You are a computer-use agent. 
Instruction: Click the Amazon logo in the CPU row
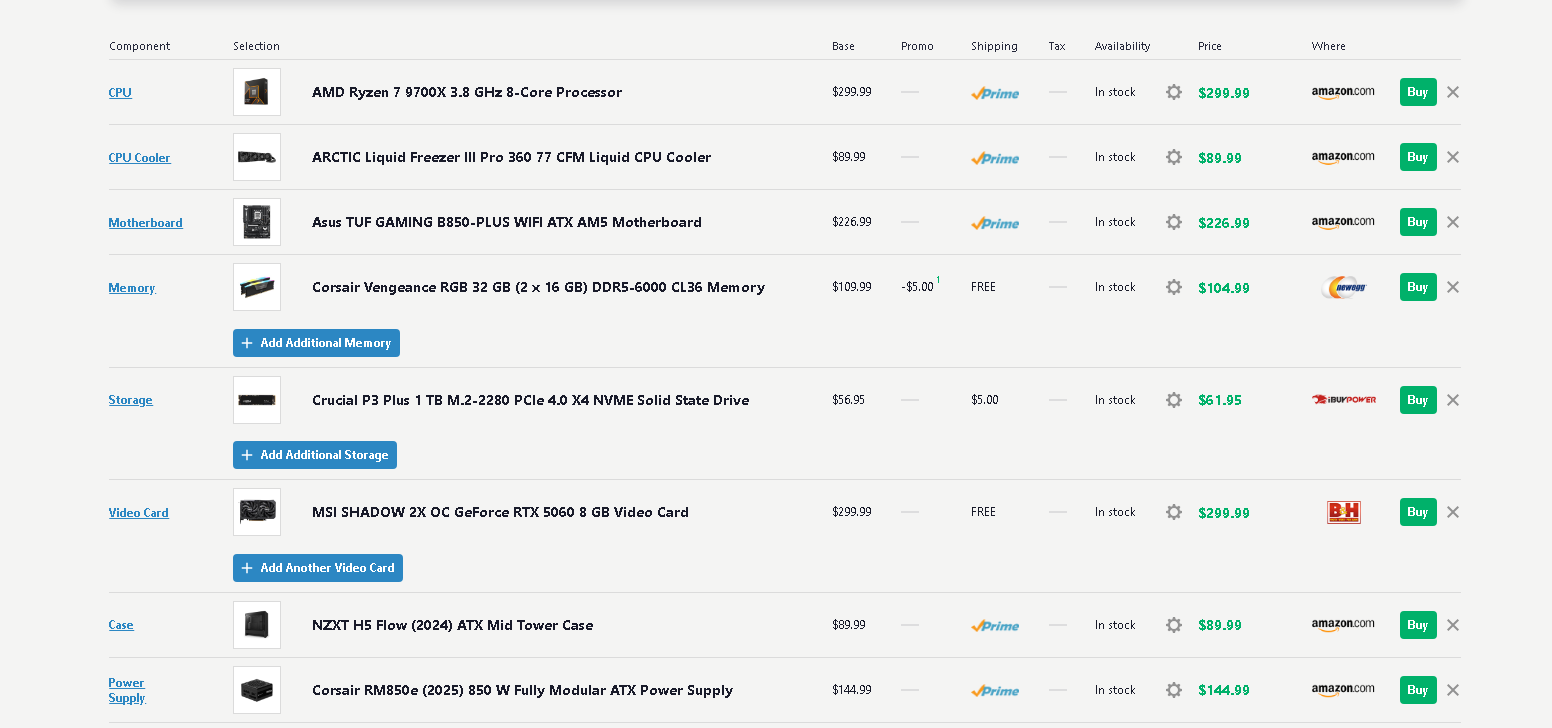pyautogui.click(x=1343, y=92)
